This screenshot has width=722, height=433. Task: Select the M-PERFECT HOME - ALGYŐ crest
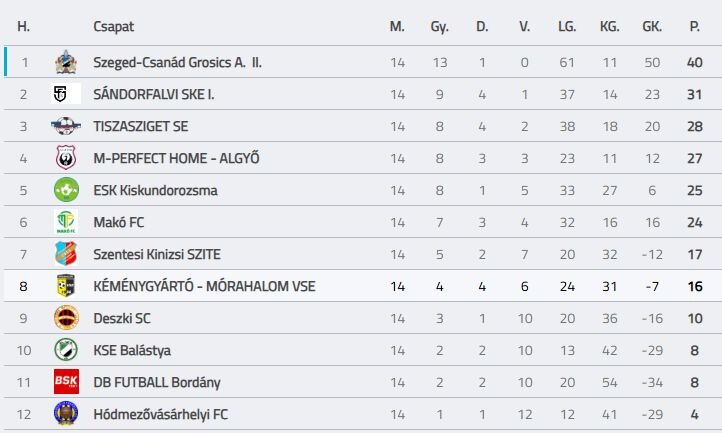pos(66,158)
